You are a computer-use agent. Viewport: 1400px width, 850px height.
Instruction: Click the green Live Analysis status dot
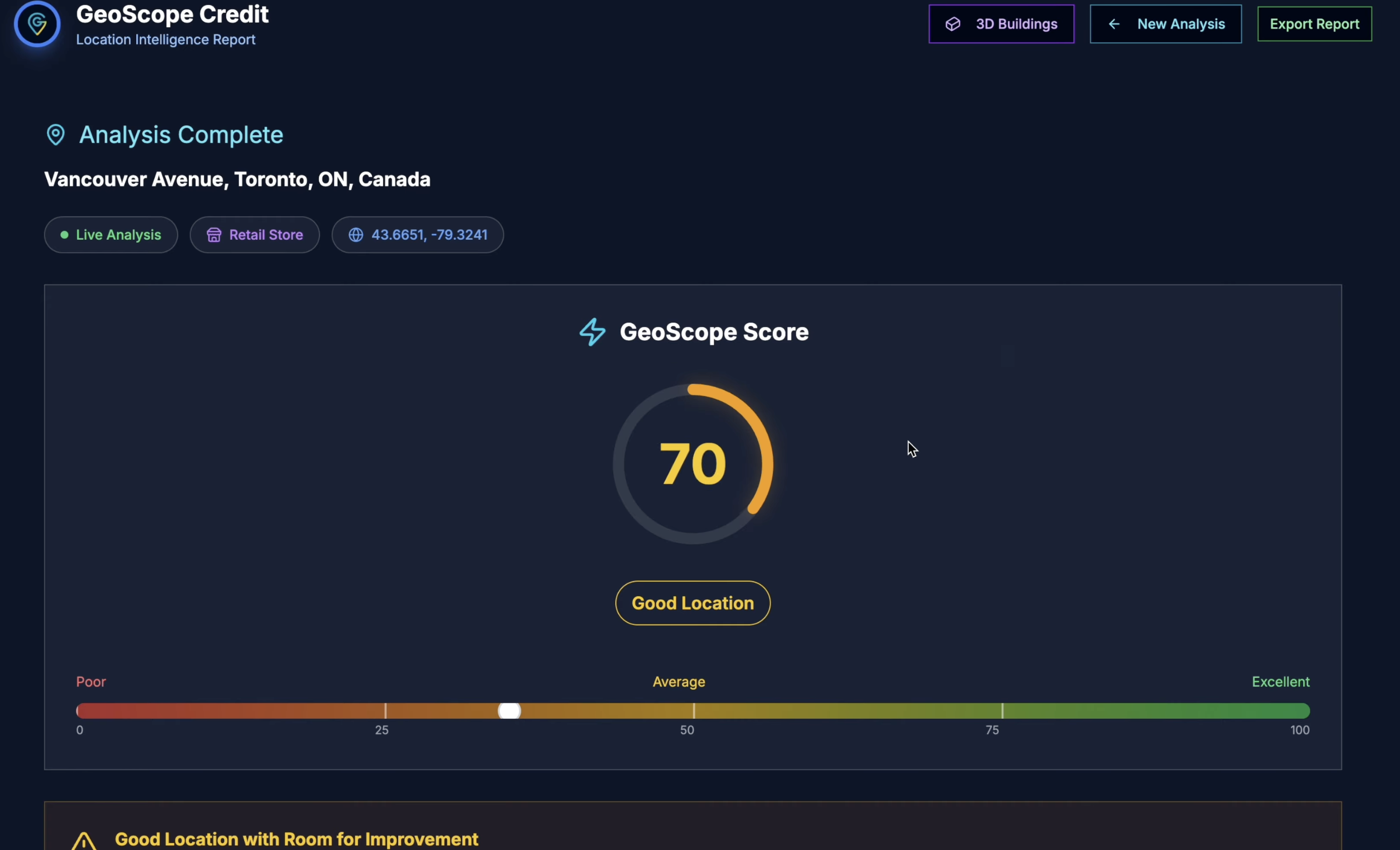pos(64,235)
